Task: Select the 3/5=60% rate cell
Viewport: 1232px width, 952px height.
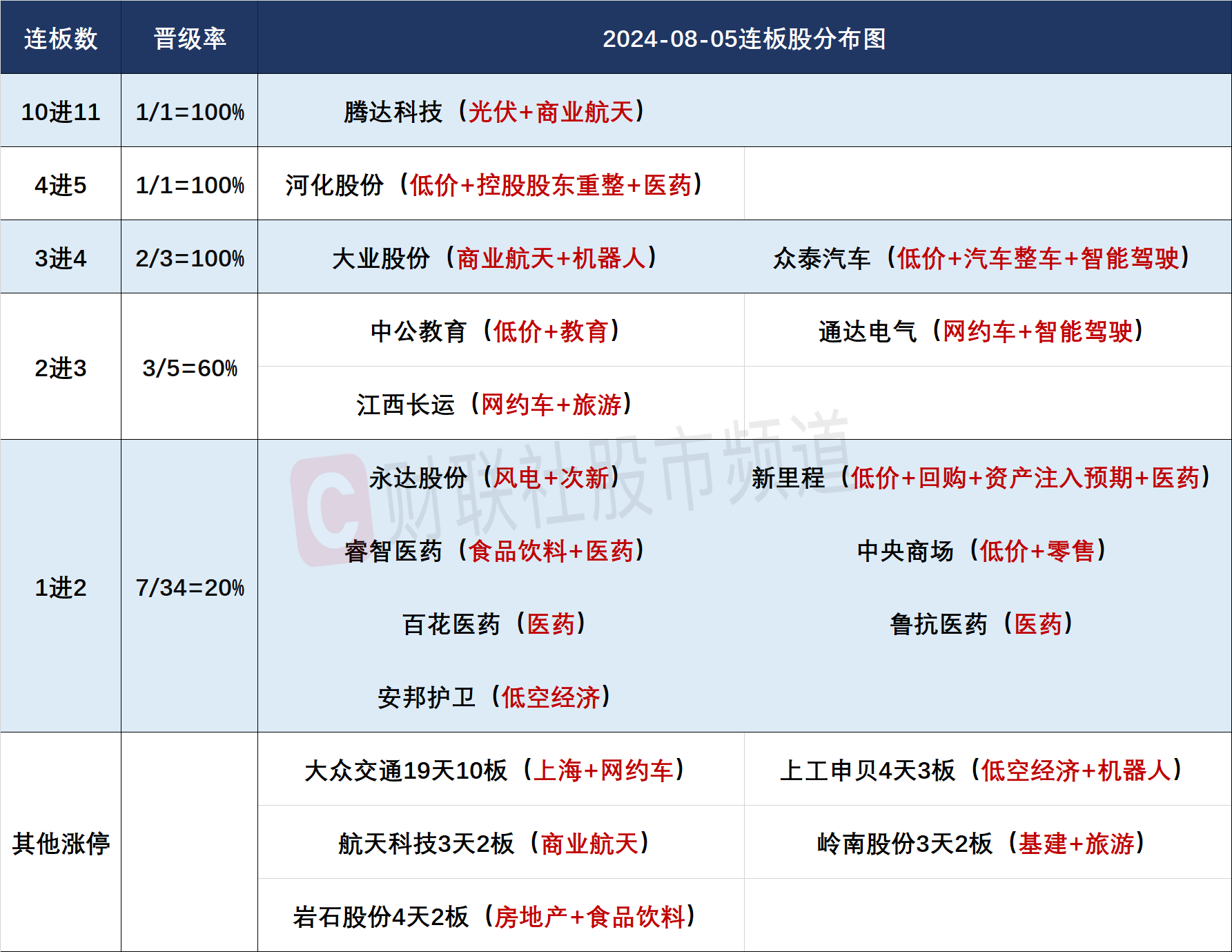Action: click(190, 368)
